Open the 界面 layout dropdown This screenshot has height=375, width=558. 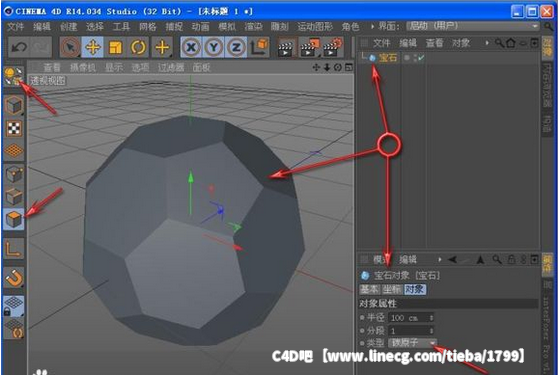tap(473, 26)
